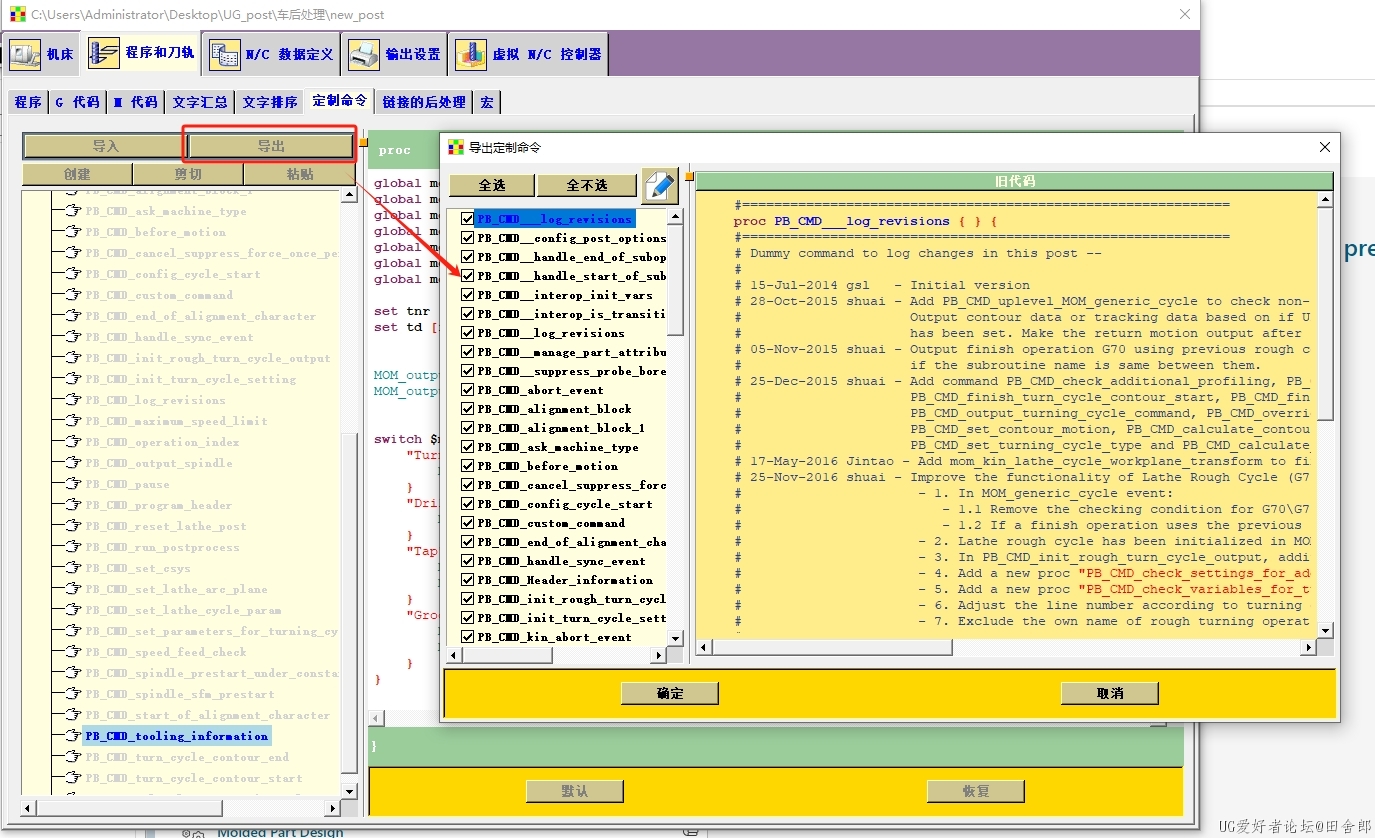1375x838 pixels.
Task: Uncheck PB_CMD_ask_machine_type checkbox
Action: pos(467,447)
